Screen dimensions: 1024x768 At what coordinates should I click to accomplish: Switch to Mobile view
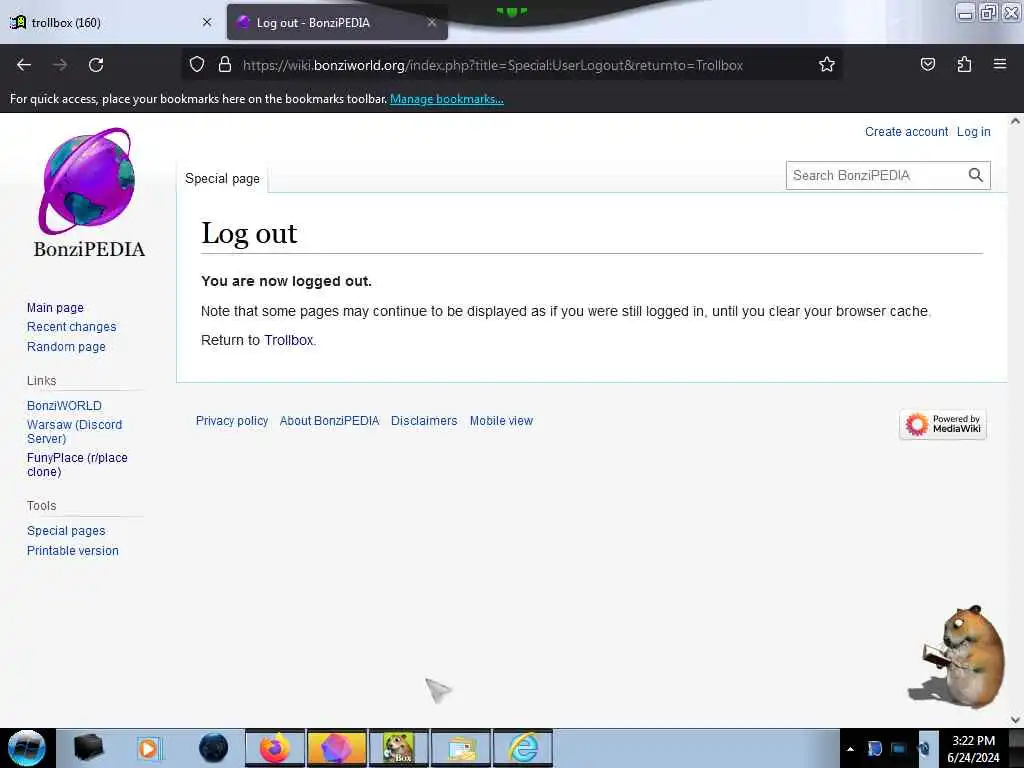point(501,421)
